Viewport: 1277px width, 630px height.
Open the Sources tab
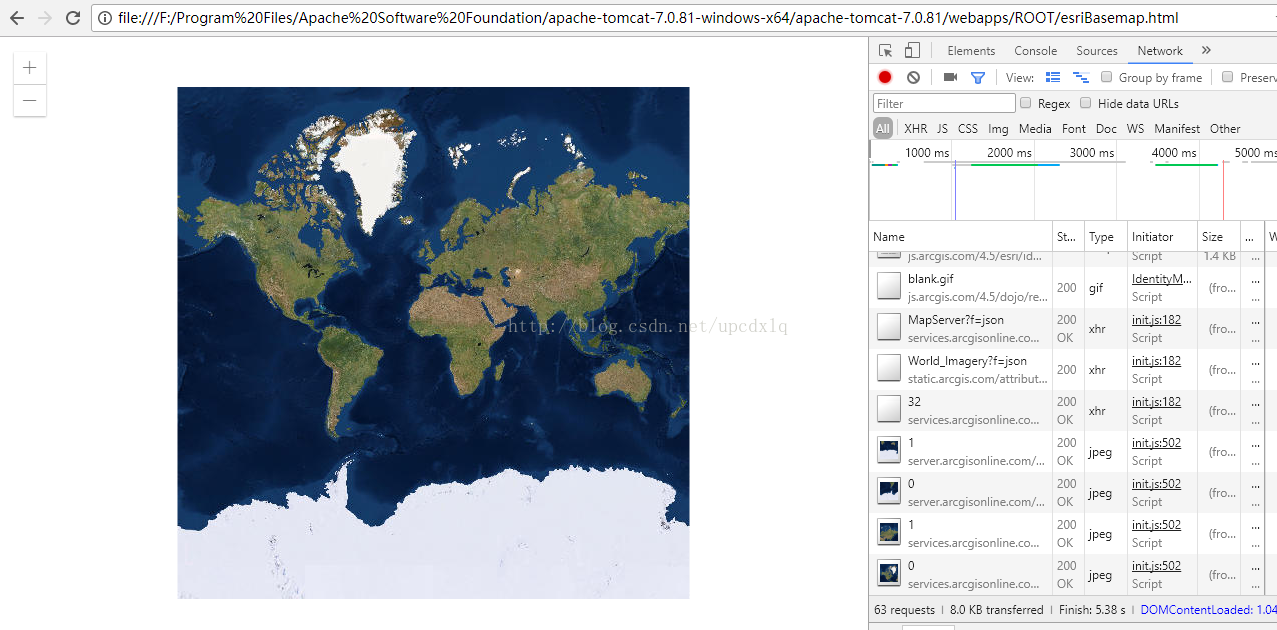[1096, 51]
